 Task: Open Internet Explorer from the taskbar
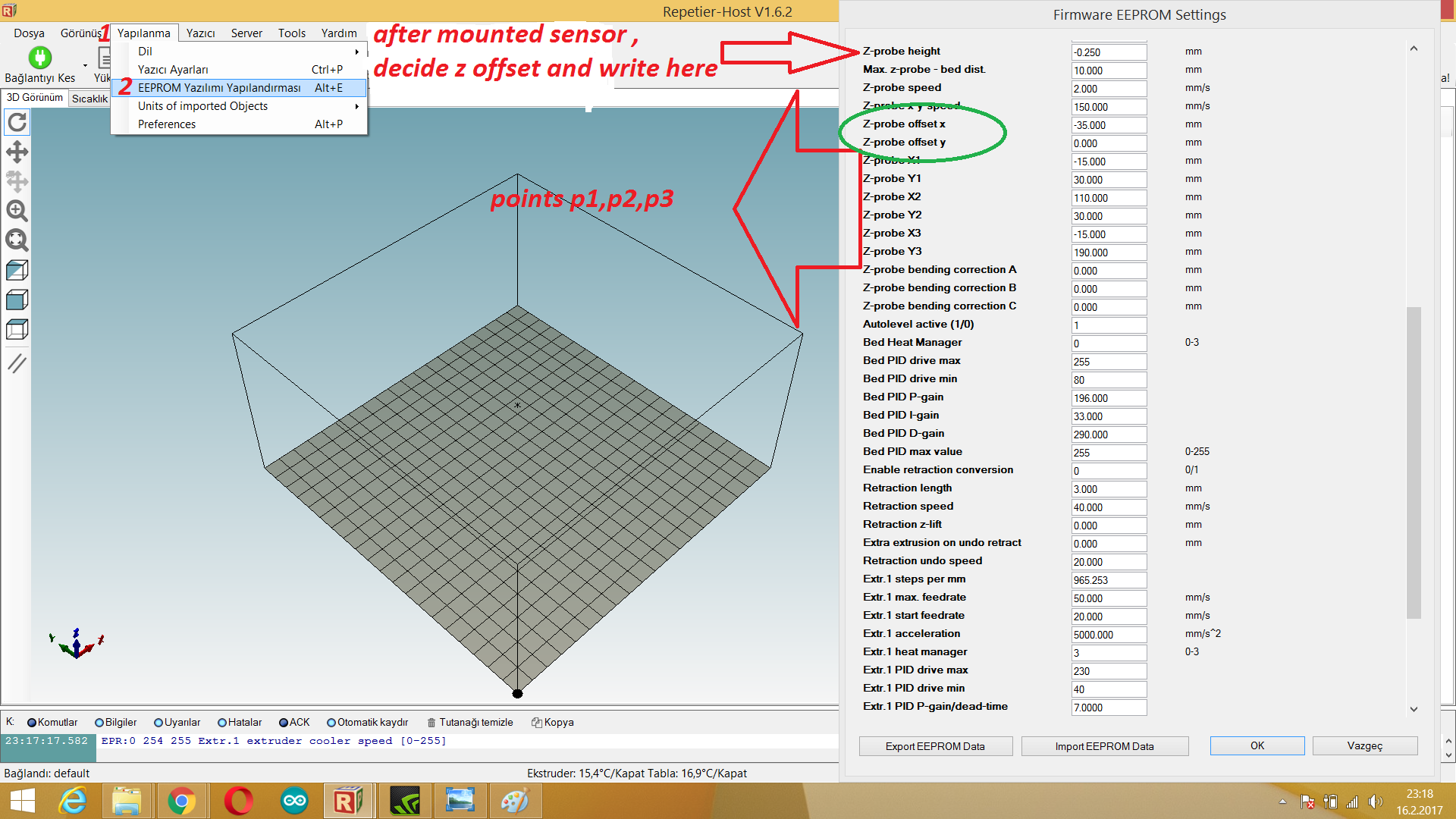coord(73,801)
